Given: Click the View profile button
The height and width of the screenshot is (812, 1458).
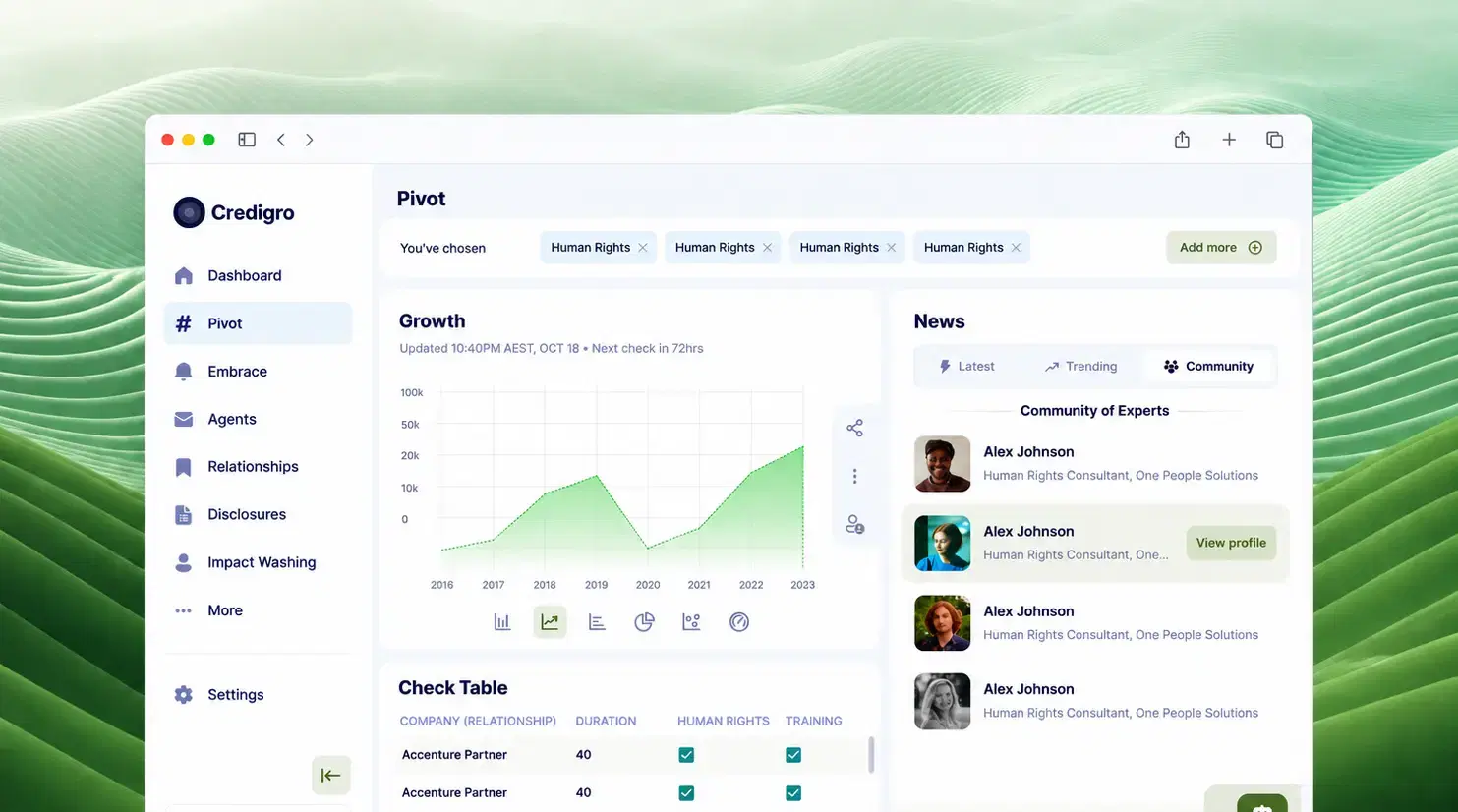Looking at the screenshot, I should (1231, 543).
